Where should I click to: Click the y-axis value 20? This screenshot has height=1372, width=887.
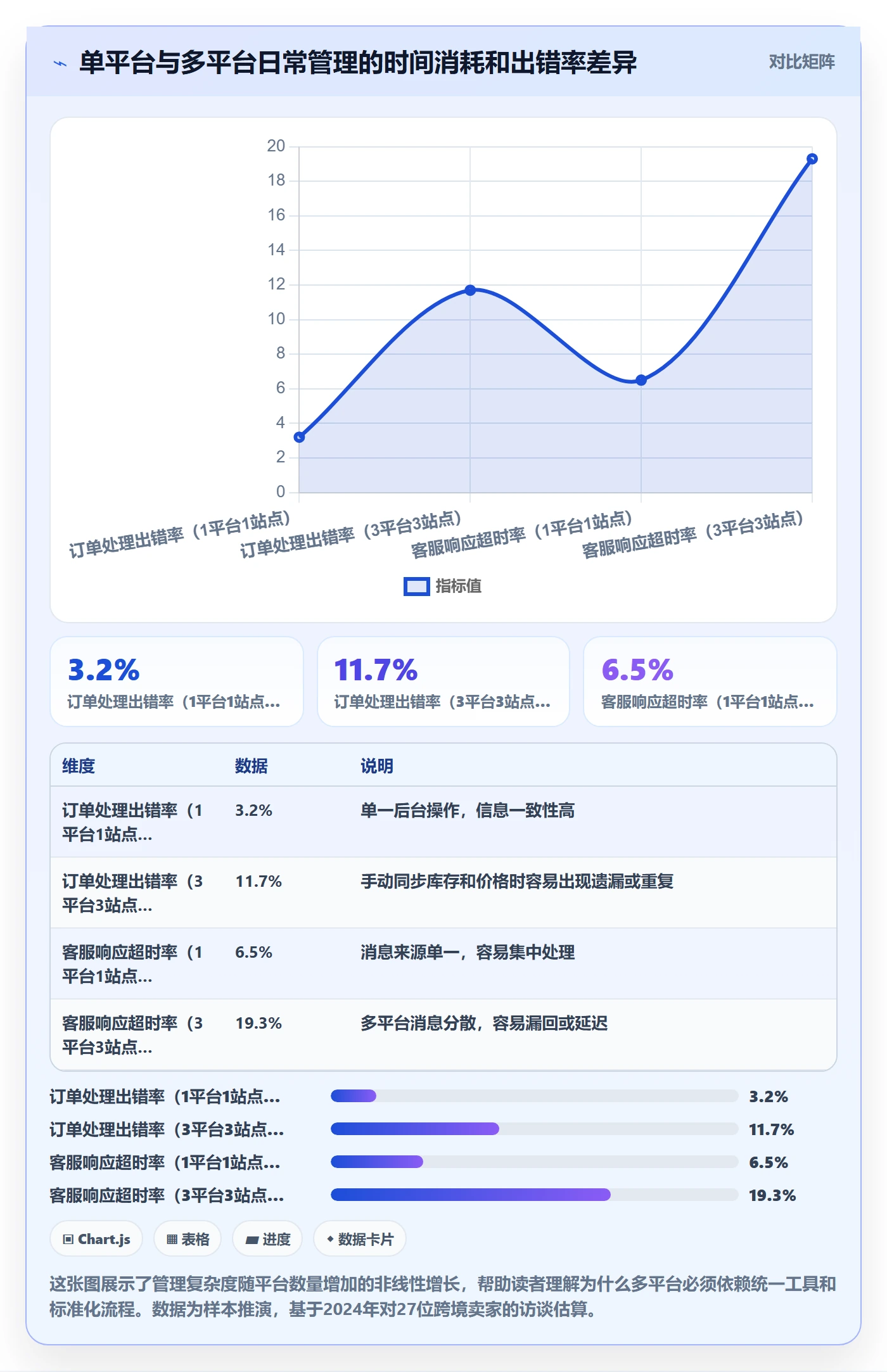click(x=276, y=146)
